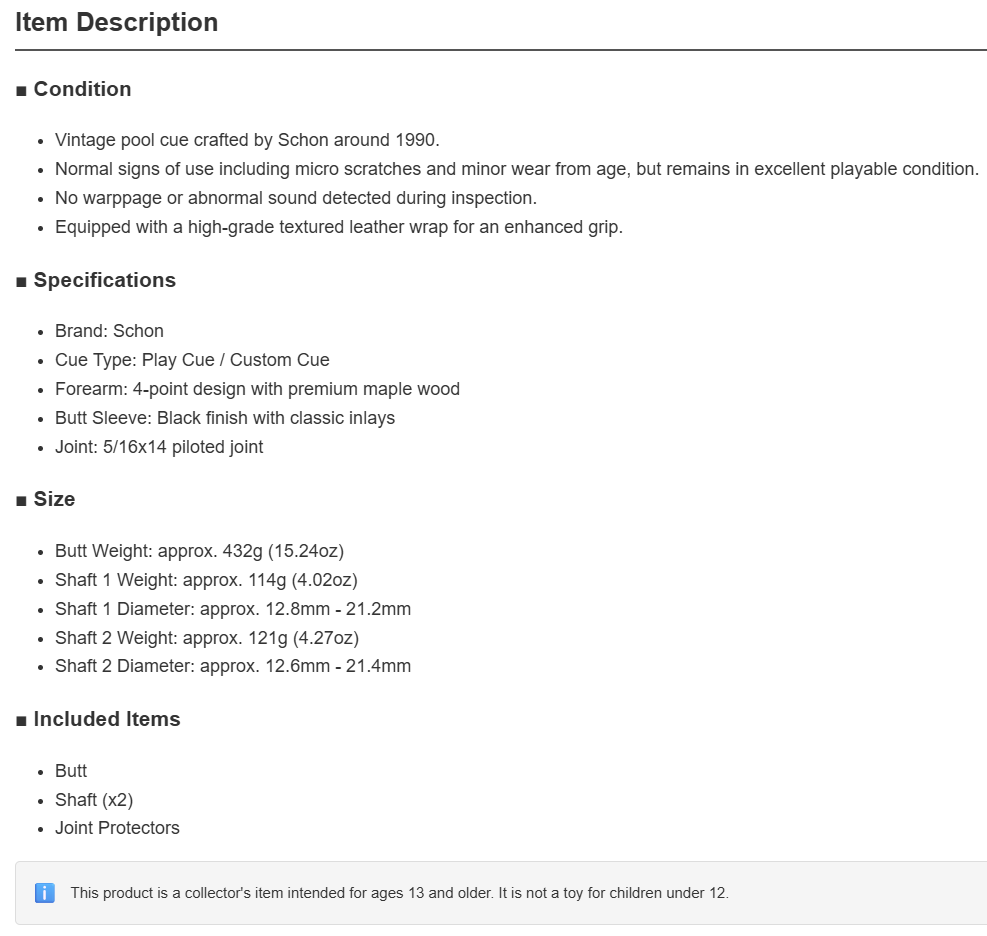Click the Condition section heading

coord(82,89)
